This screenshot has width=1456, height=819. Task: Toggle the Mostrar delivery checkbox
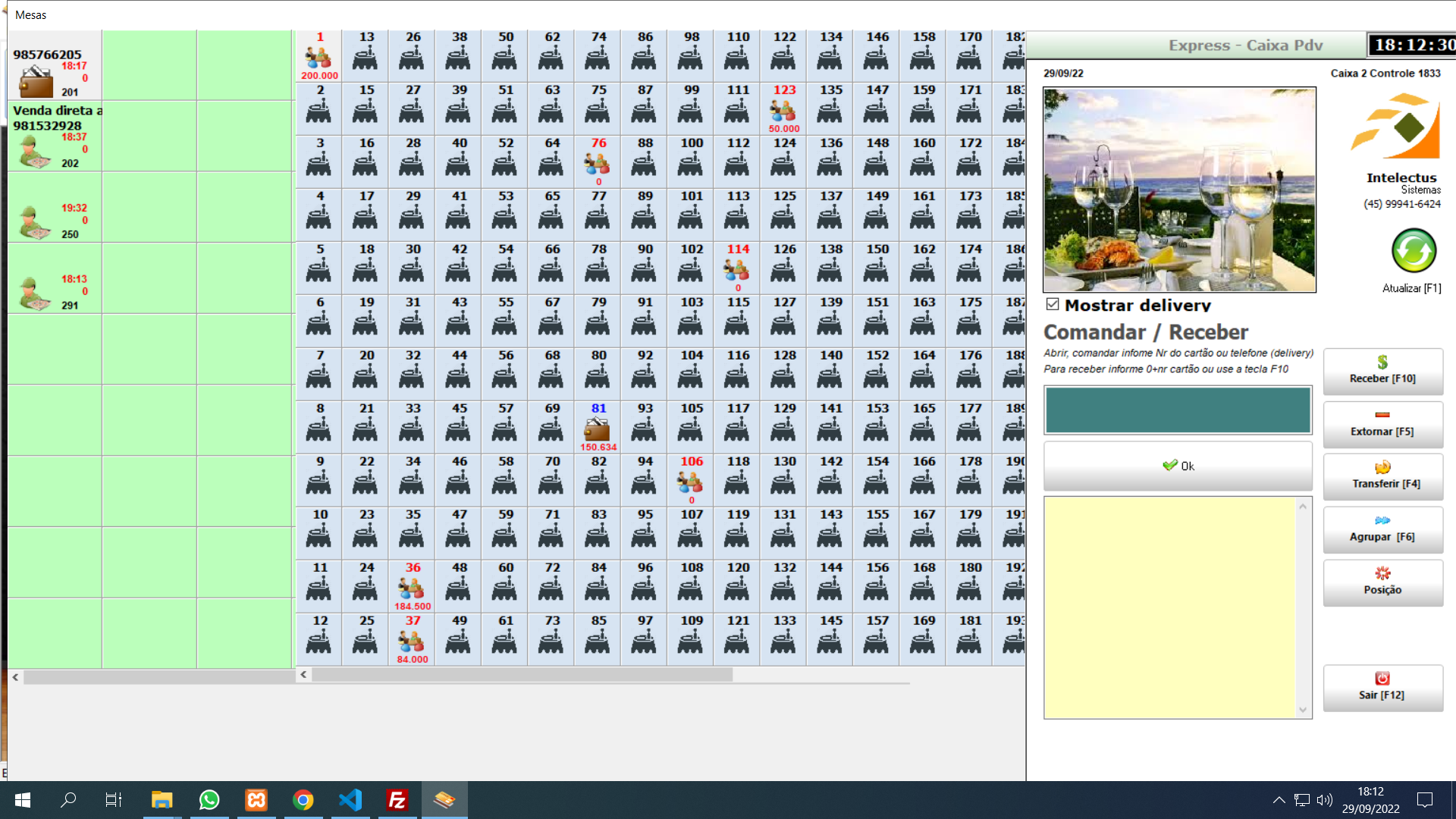1053,304
